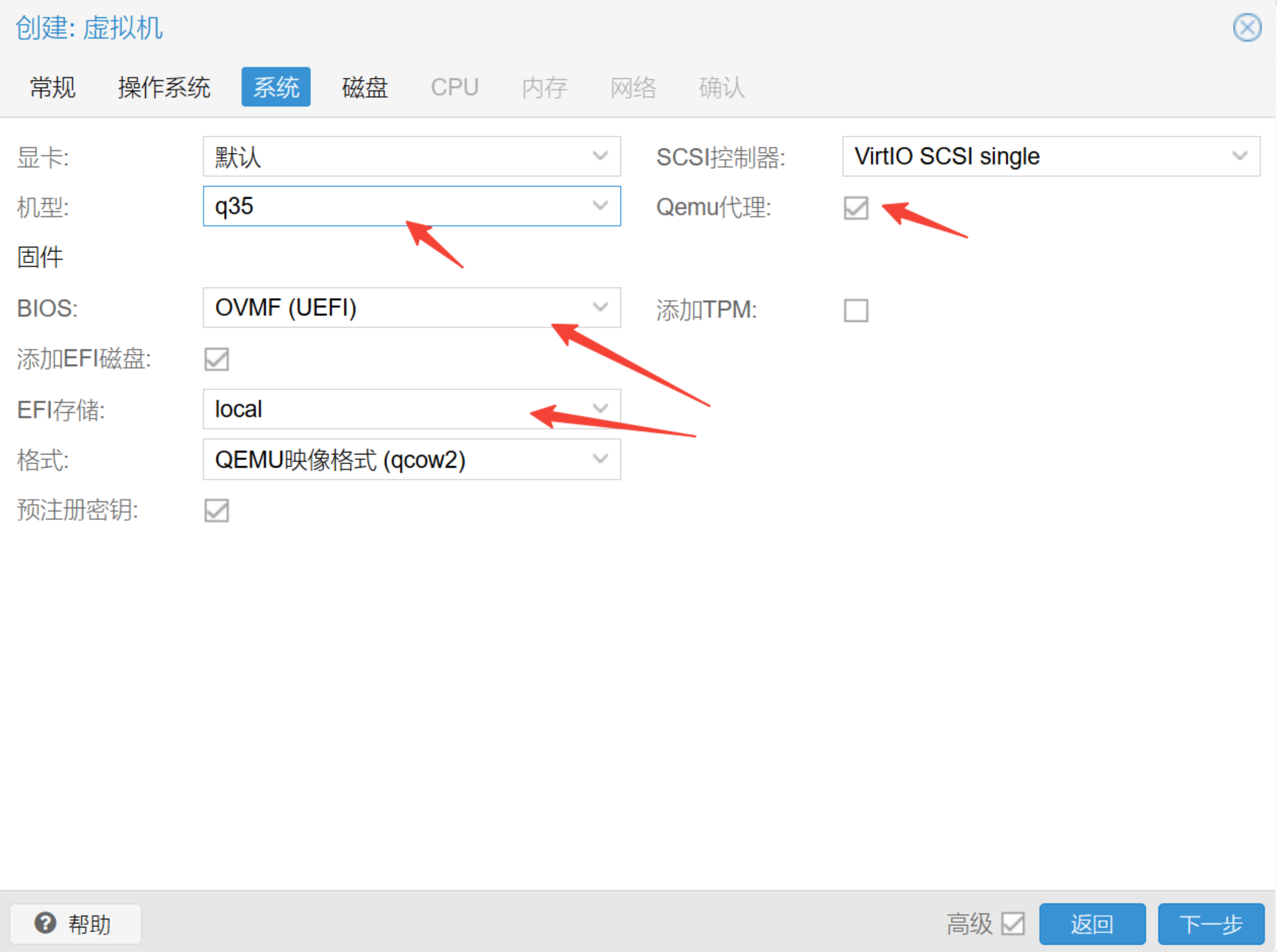The height and width of the screenshot is (952, 1277).
Task: Open the 内存 tab
Action: click(545, 87)
